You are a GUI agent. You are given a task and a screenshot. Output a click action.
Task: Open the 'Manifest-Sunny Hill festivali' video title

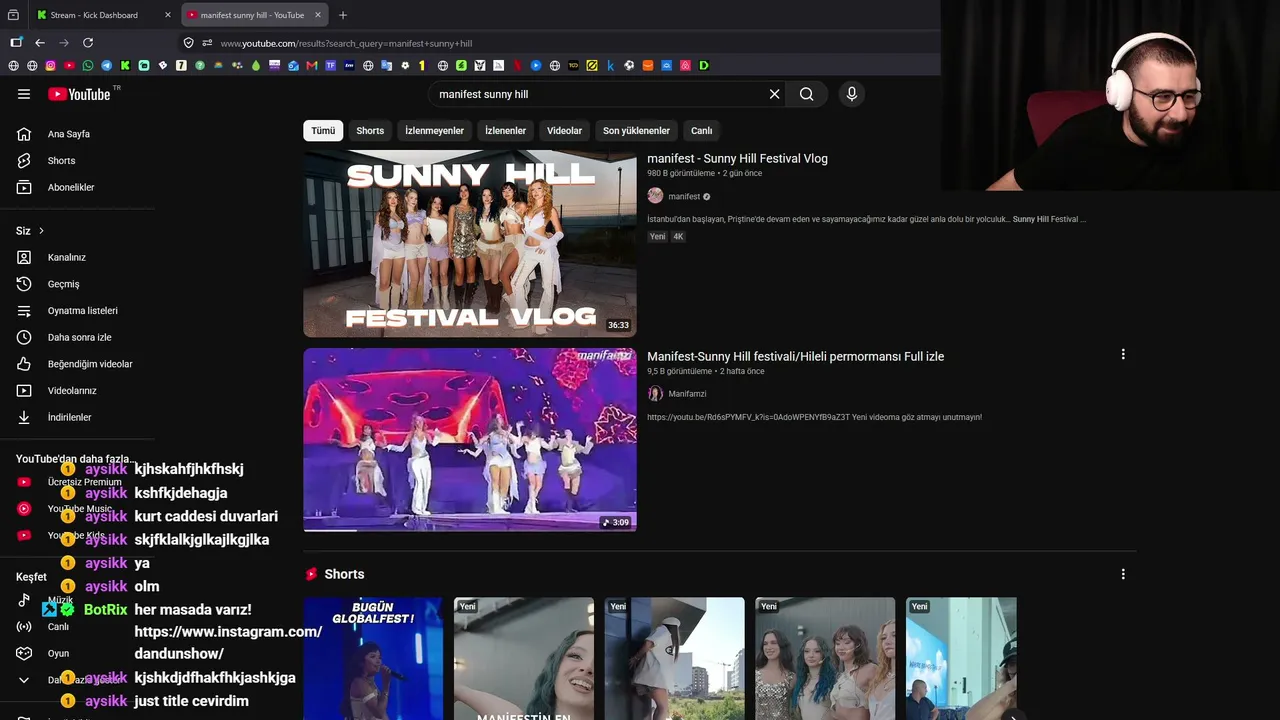point(795,357)
